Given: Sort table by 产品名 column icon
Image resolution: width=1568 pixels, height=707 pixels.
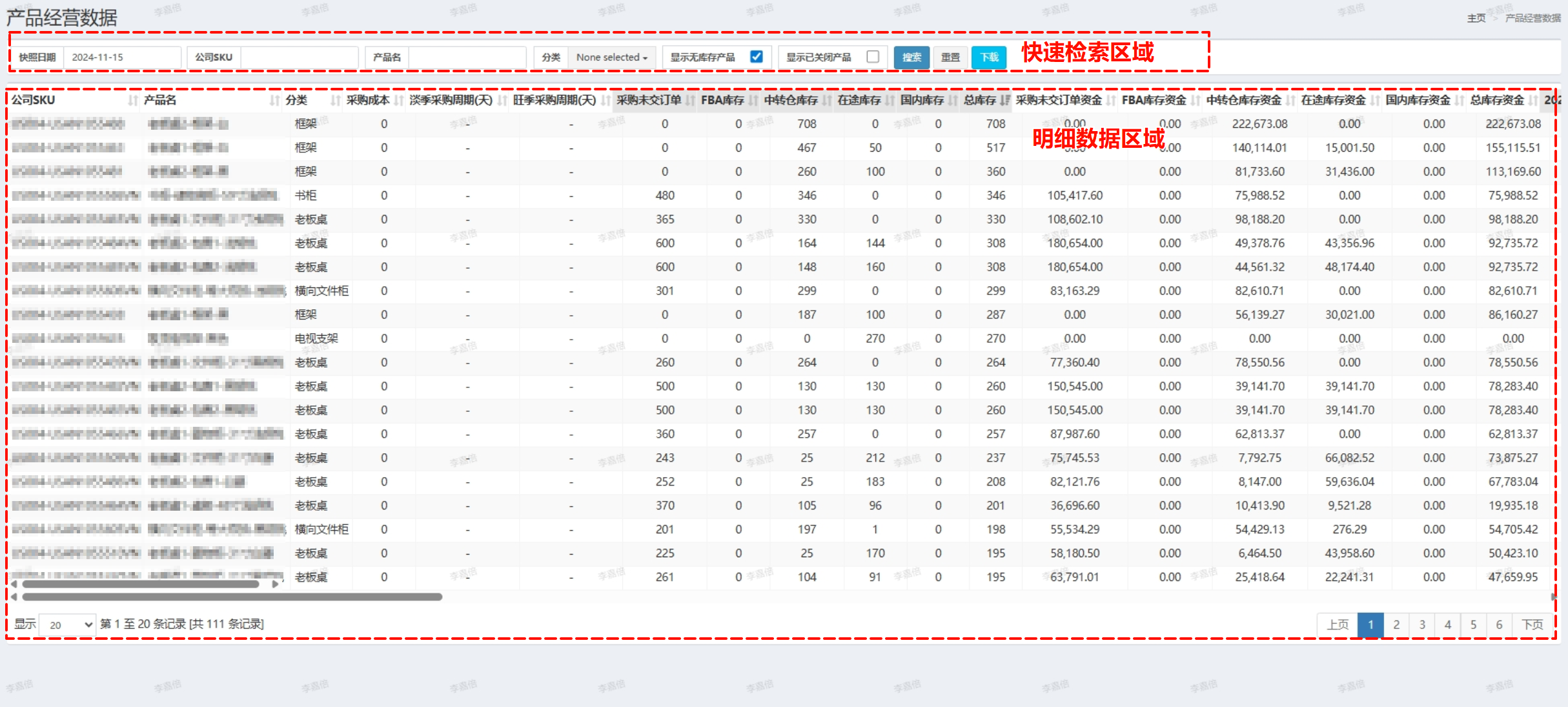Looking at the screenshot, I should [x=275, y=100].
